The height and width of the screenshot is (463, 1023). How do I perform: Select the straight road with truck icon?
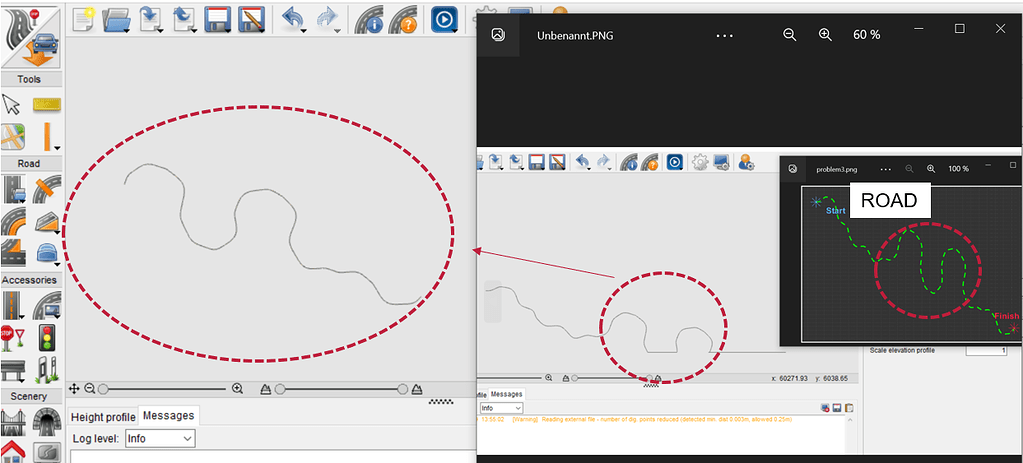(x=14, y=189)
